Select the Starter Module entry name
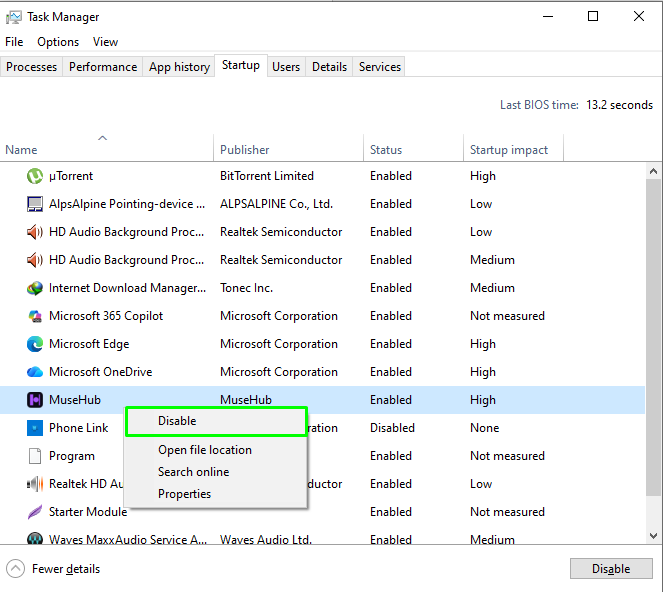The image size is (663, 592). pyautogui.click(x=88, y=512)
